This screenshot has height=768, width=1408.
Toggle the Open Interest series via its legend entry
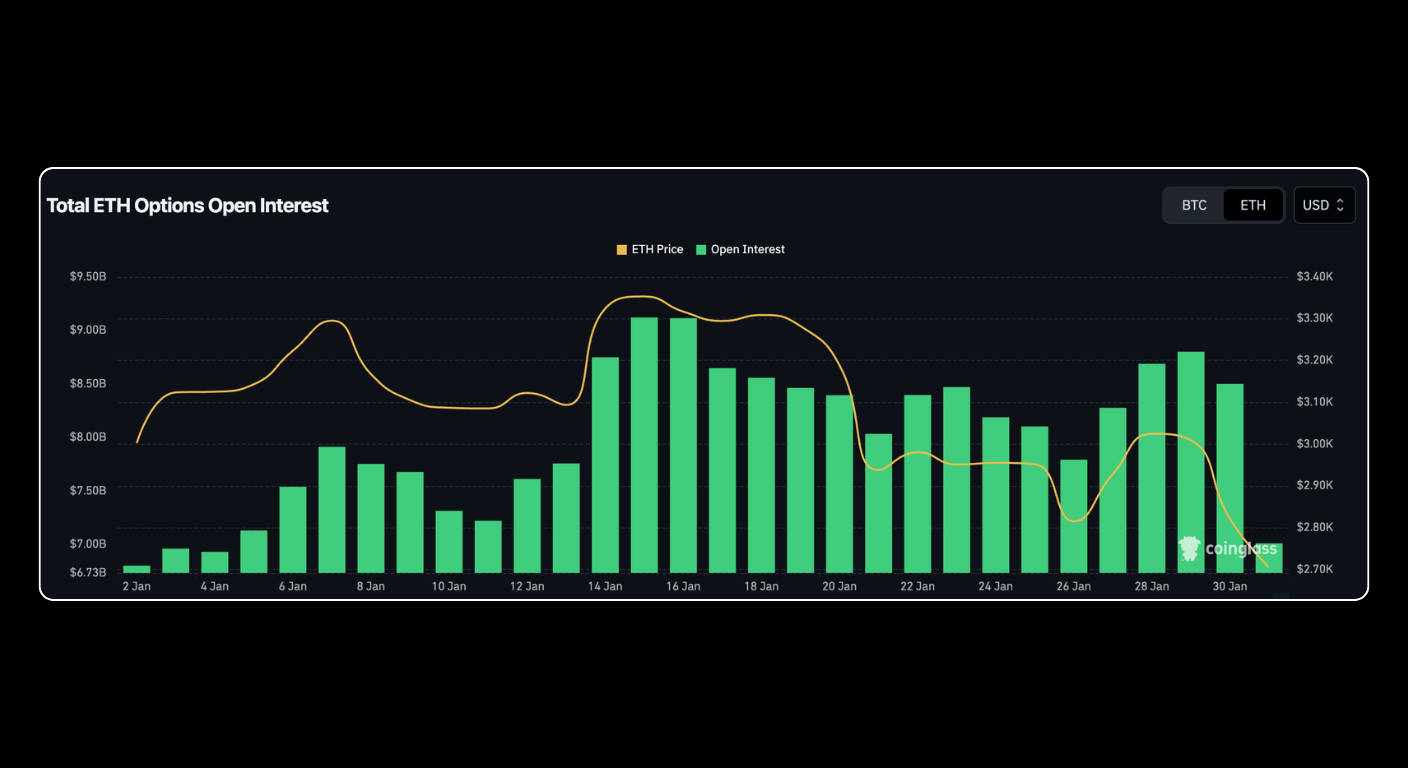pyautogui.click(x=745, y=249)
